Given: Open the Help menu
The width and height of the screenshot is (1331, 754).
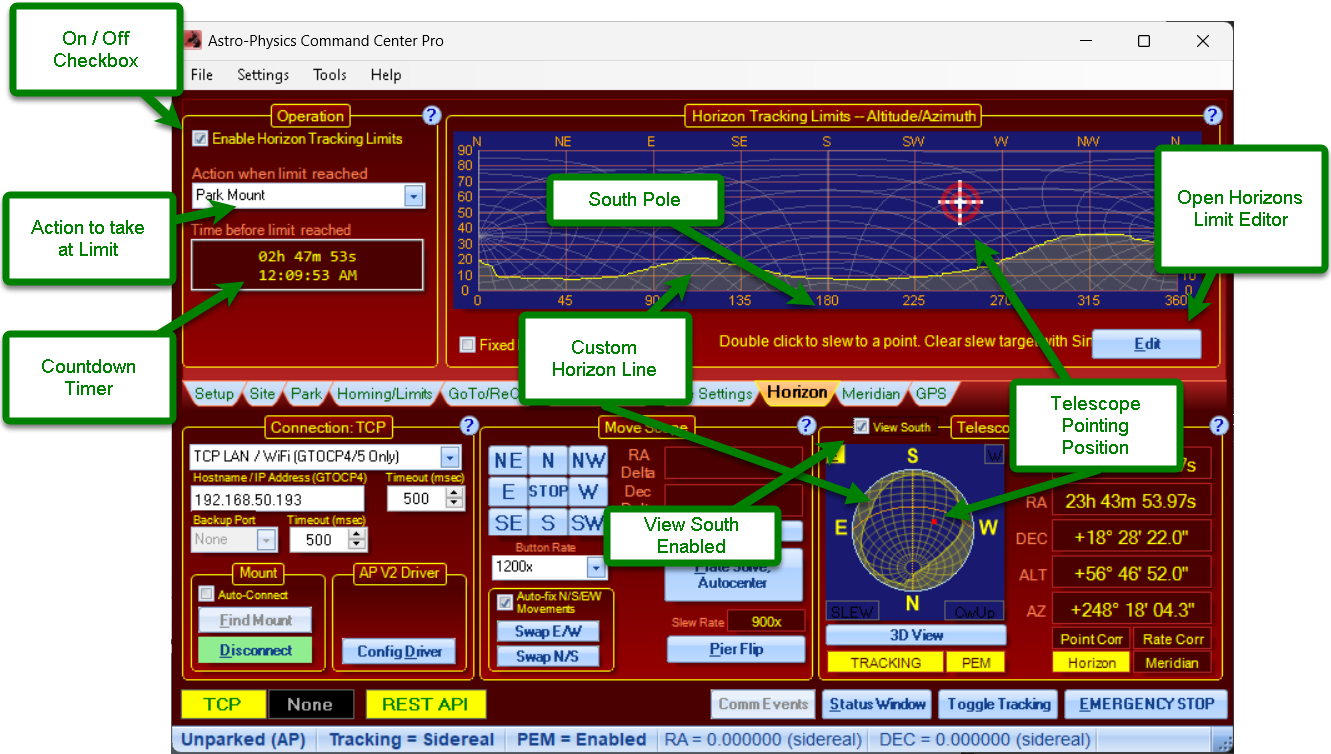Looking at the screenshot, I should click(x=386, y=75).
